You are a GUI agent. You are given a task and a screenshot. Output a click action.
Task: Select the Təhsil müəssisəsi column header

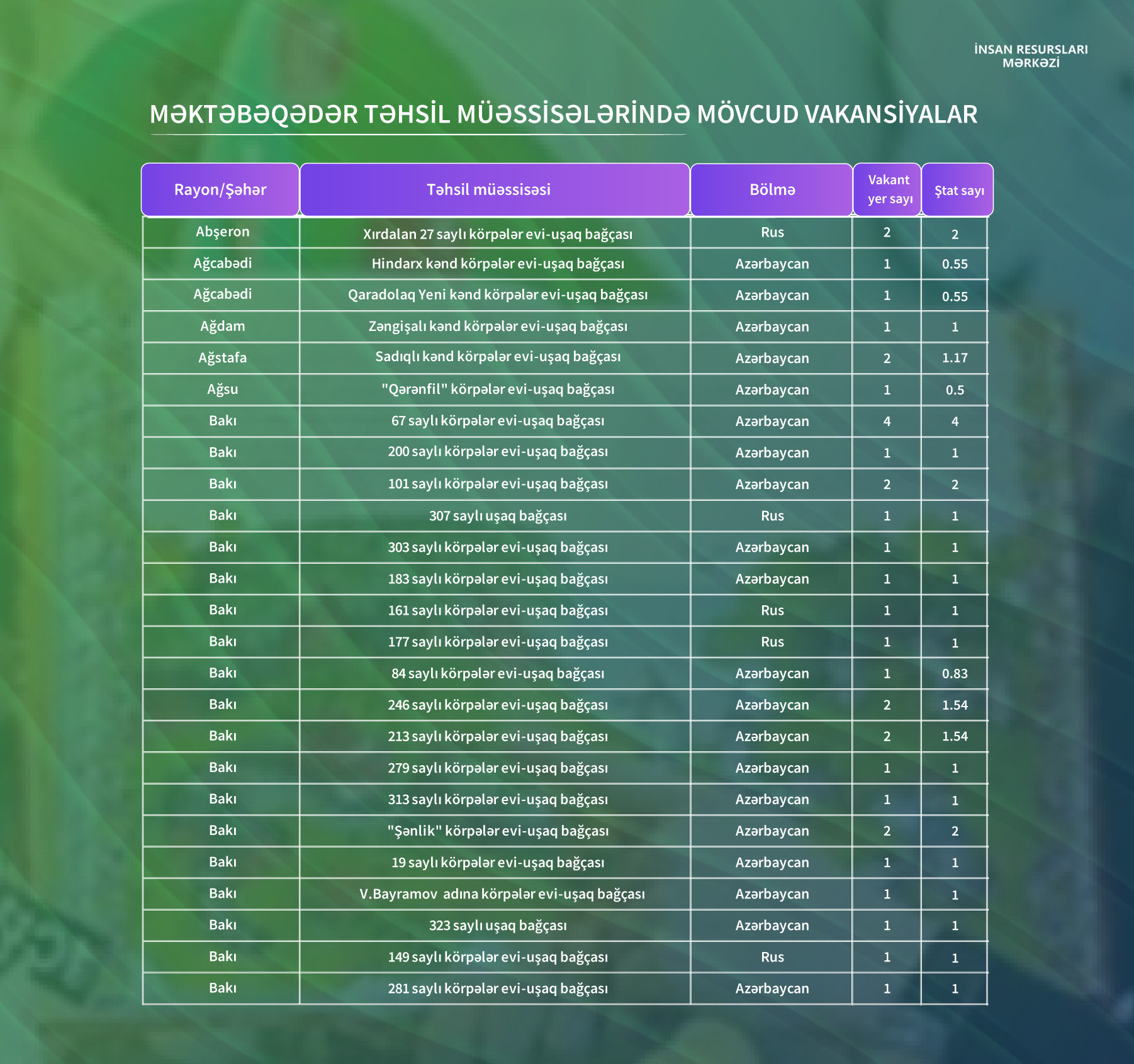click(495, 189)
